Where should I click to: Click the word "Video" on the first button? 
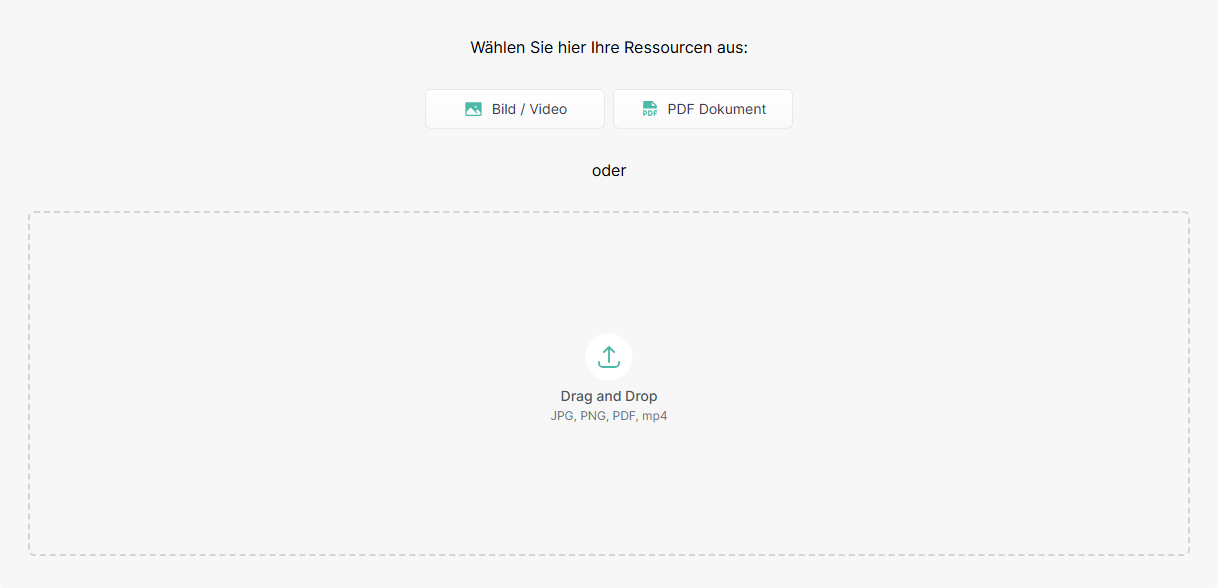548,109
